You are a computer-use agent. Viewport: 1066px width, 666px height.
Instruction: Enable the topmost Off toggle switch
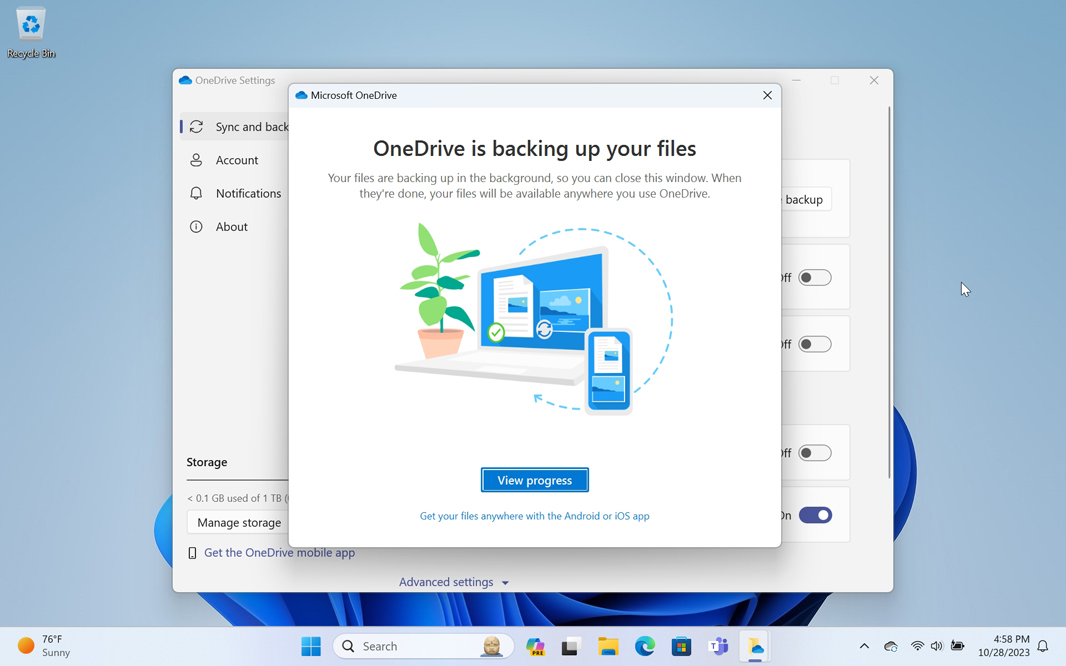point(815,278)
